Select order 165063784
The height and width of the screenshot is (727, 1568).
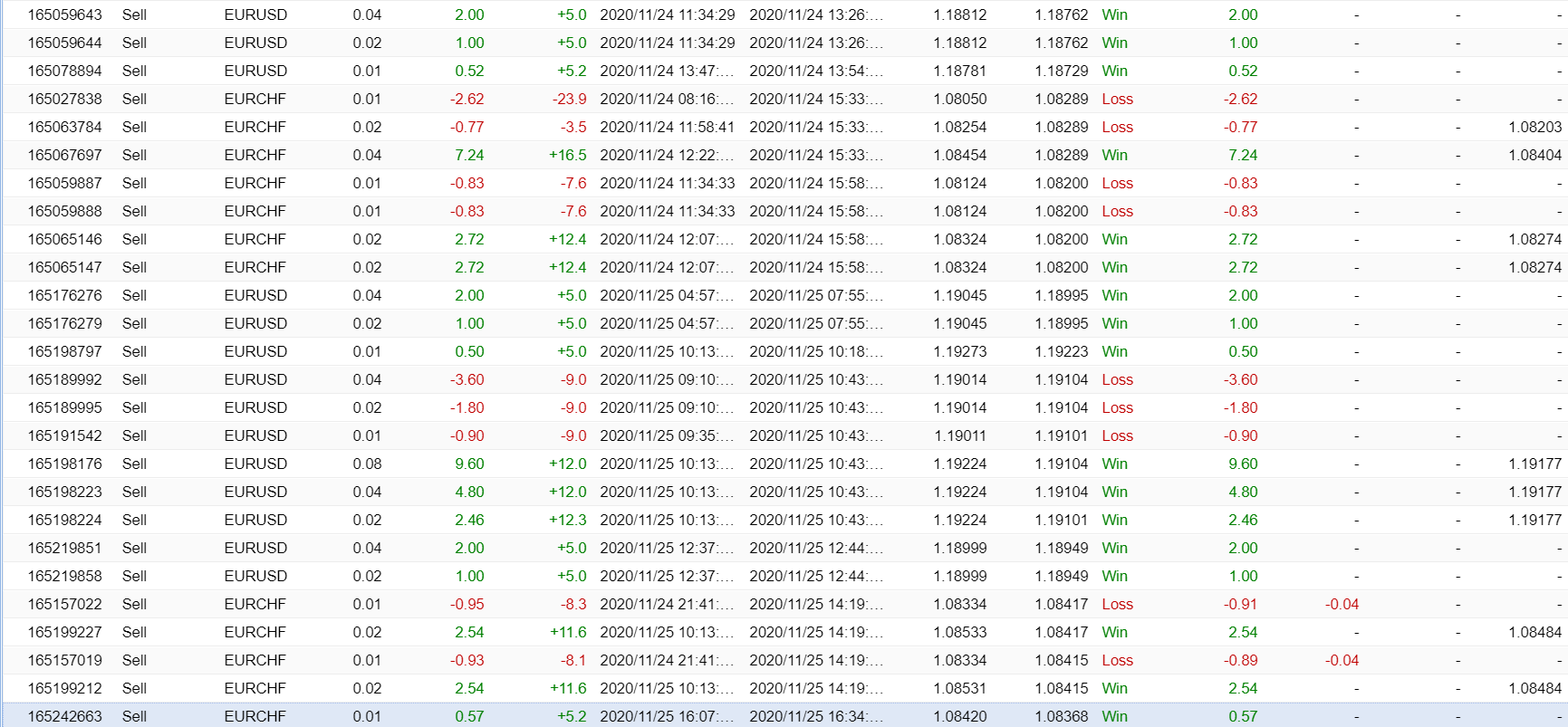(x=64, y=127)
